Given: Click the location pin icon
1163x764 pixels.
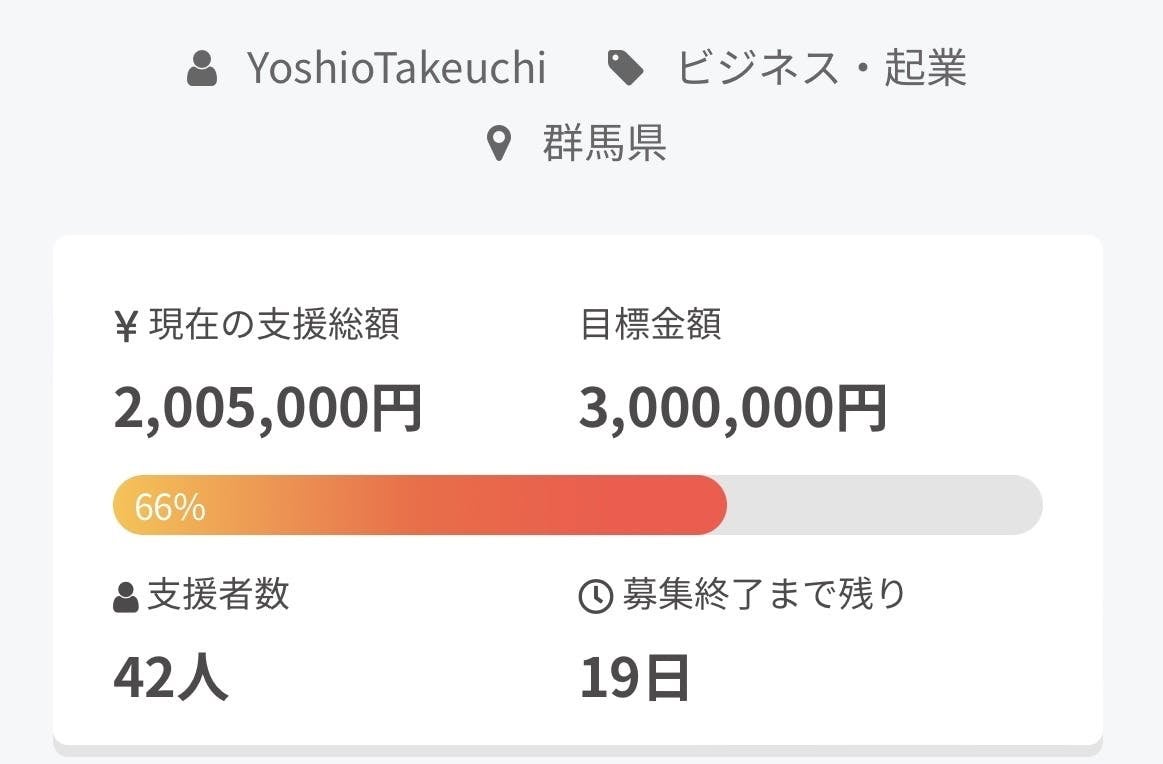Looking at the screenshot, I should tap(498, 145).
